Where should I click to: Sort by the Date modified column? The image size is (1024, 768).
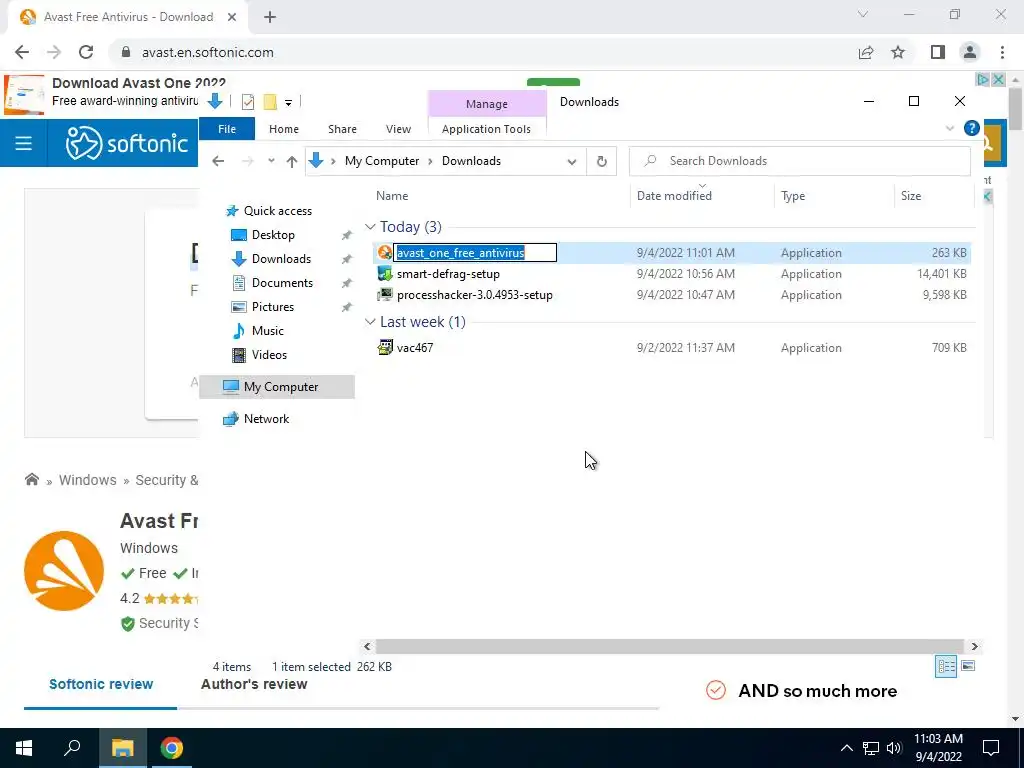[674, 196]
